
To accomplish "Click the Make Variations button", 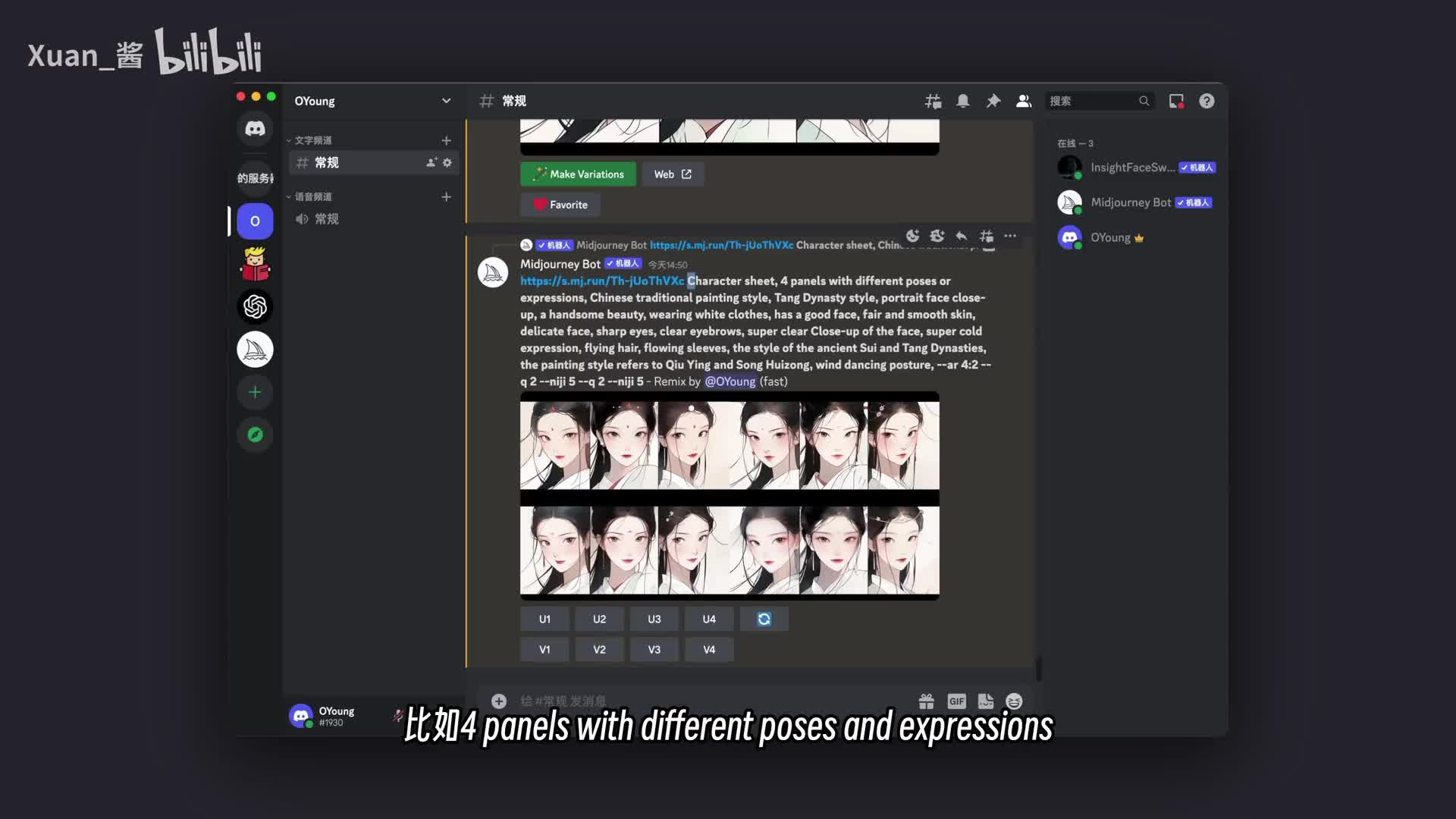I will (x=579, y=174).
